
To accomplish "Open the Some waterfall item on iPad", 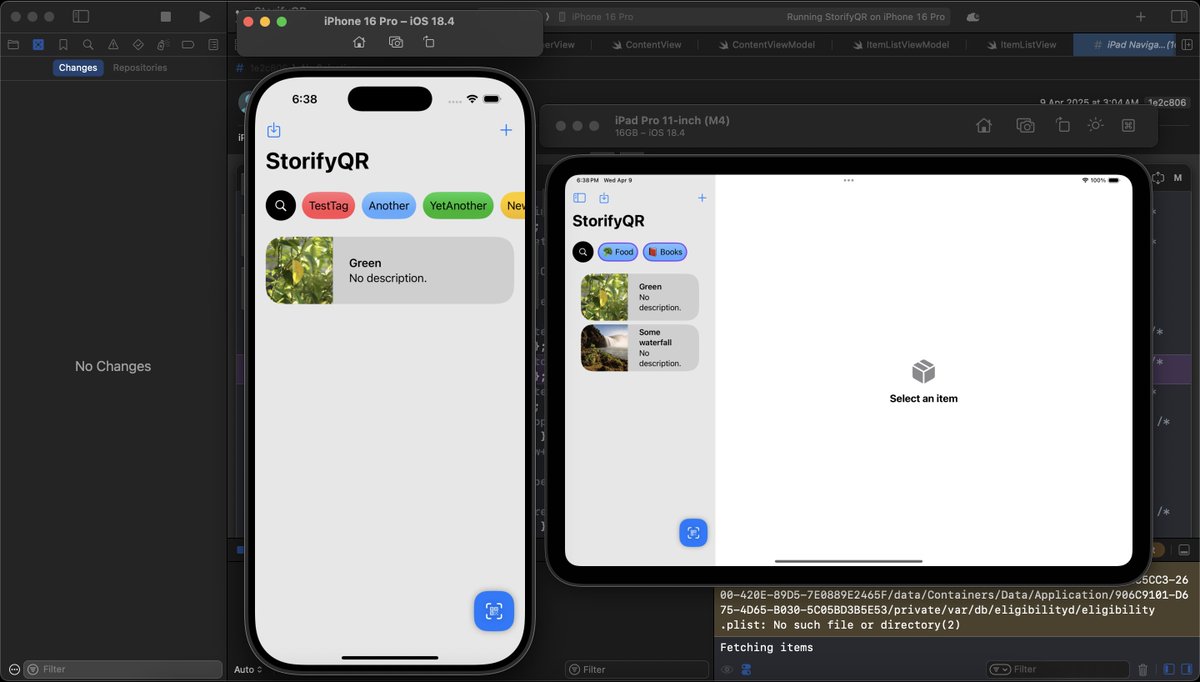I will pyautogui.click(x=640, y=348).
